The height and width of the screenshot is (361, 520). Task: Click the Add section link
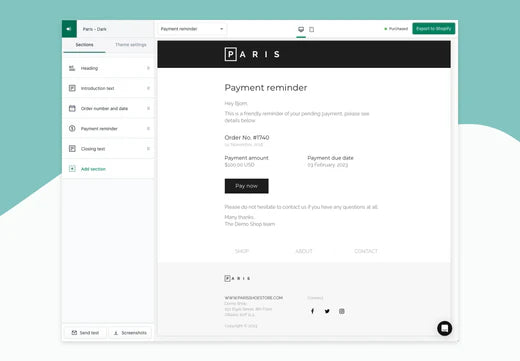[x=93, y=169]
